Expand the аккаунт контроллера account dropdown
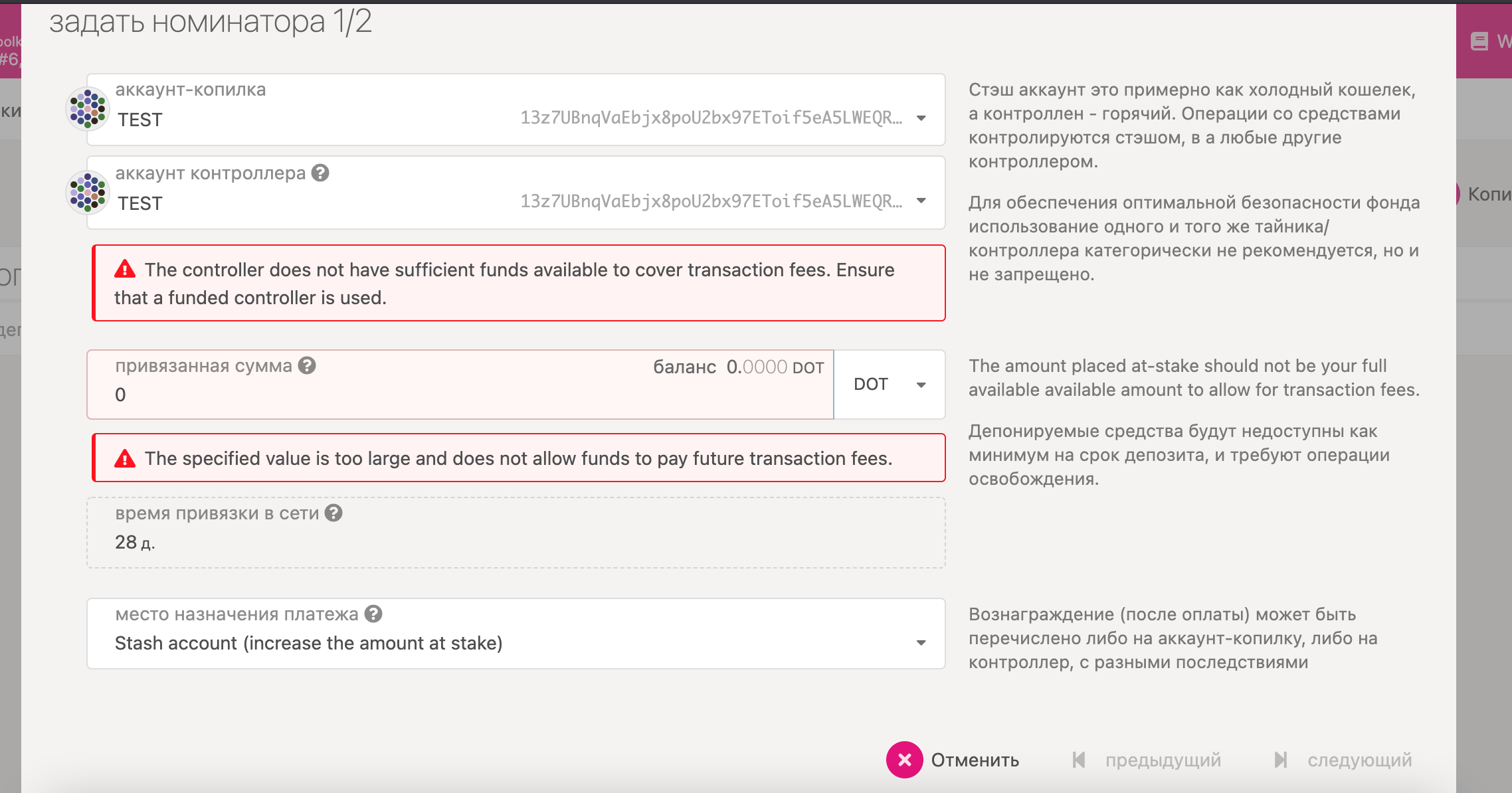The height and width of the screenshot is (793, 1512). [x=921, y=201]
